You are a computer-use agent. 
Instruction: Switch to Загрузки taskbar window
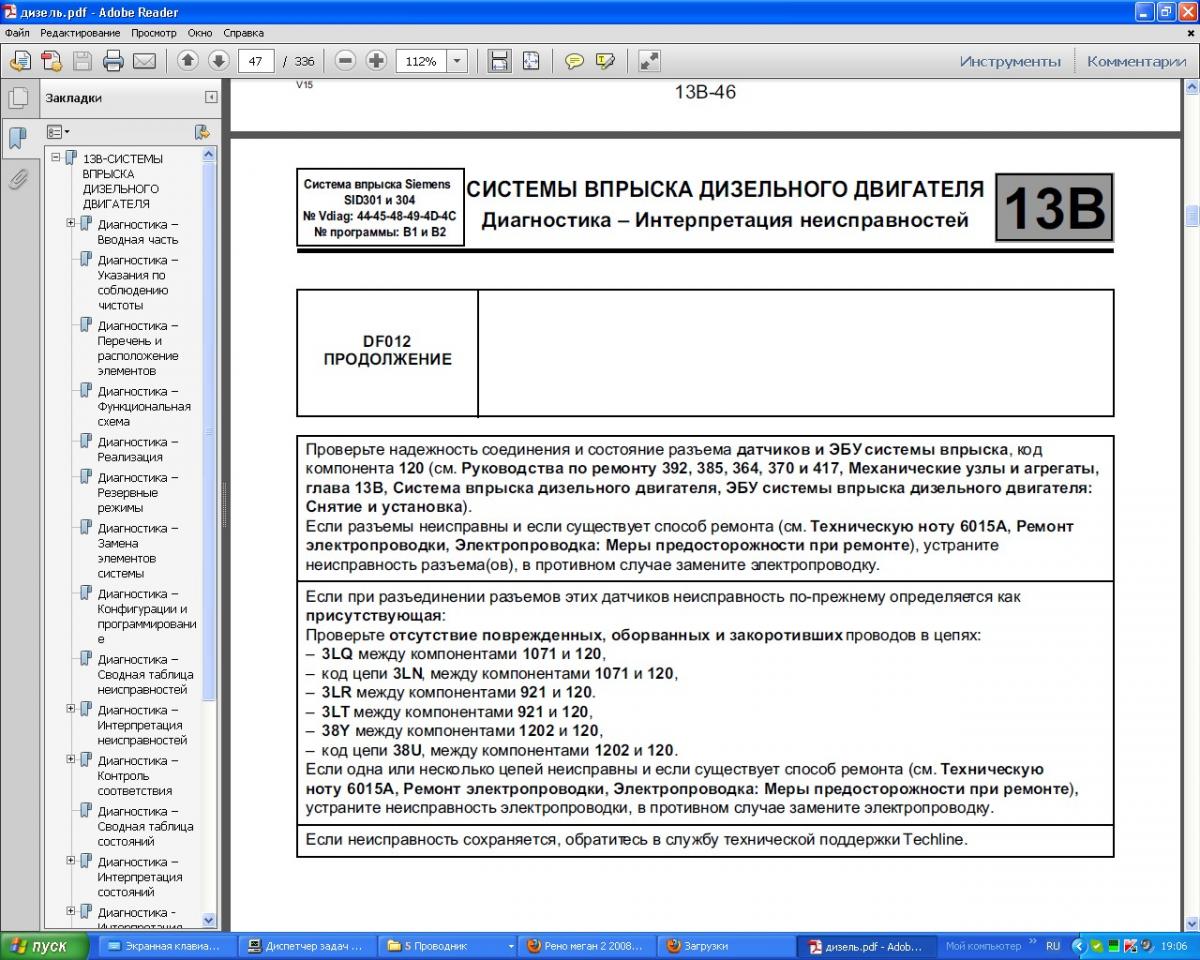coord(729,945)
